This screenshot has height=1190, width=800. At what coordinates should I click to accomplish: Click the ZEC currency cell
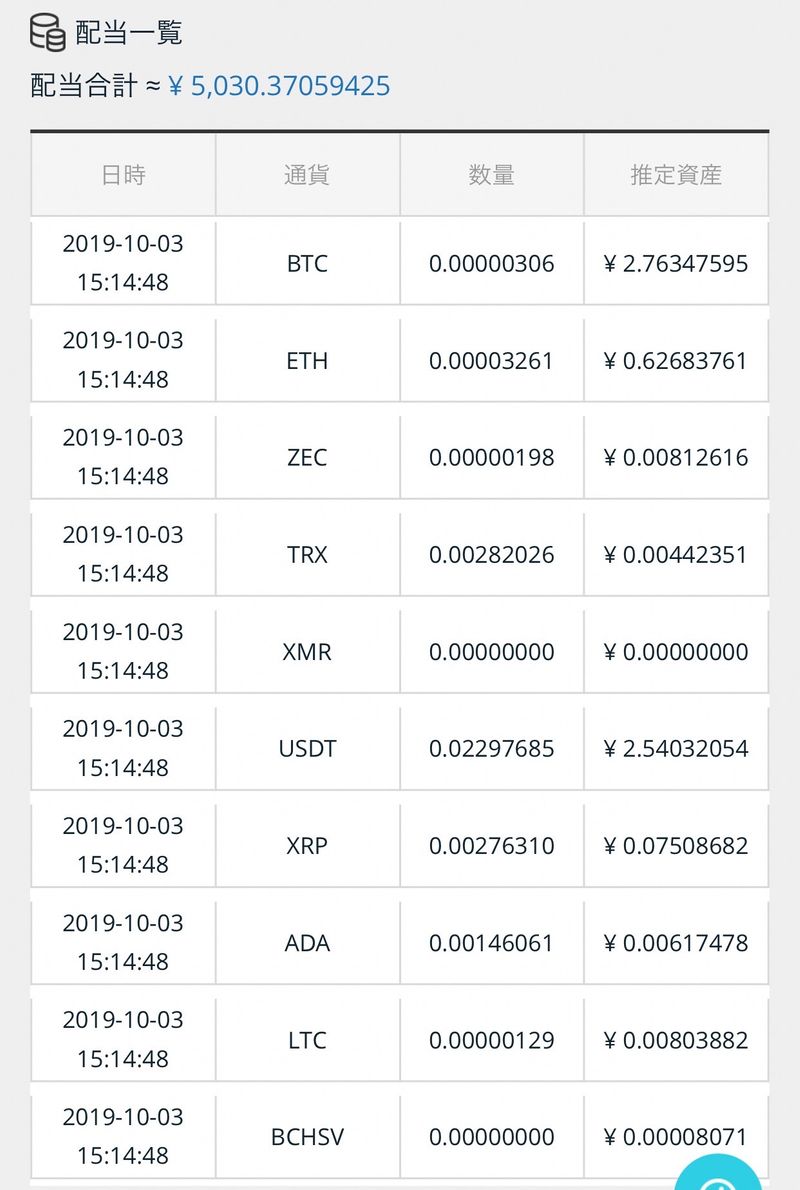[307, 458]
